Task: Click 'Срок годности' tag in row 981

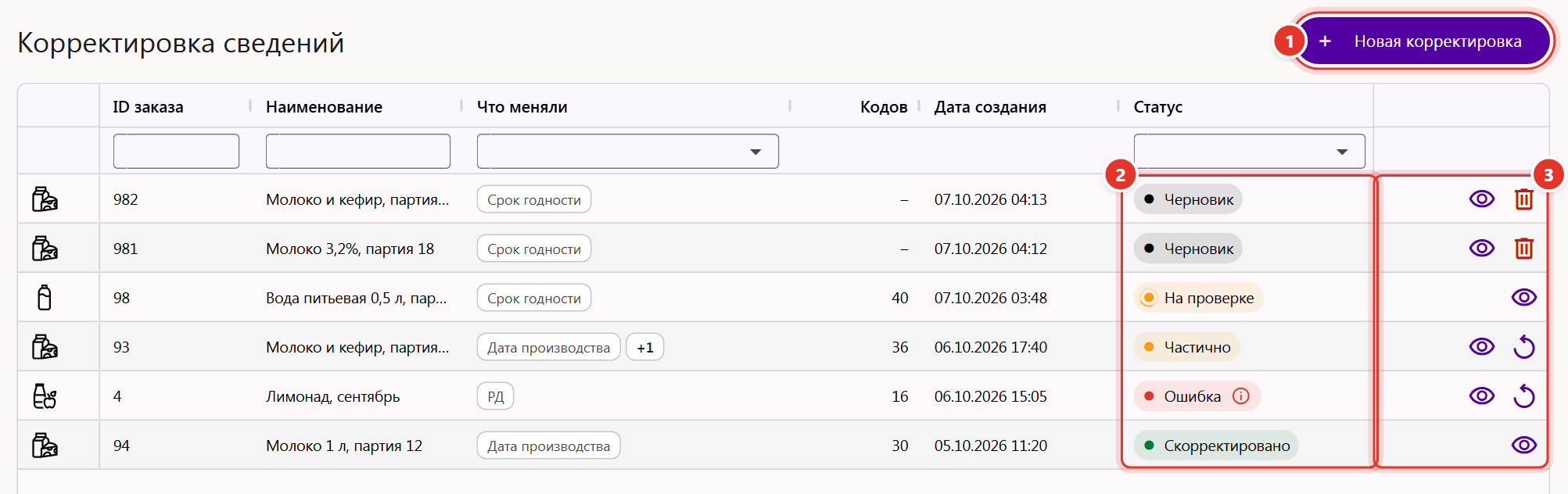Action: tap(534, 249)
